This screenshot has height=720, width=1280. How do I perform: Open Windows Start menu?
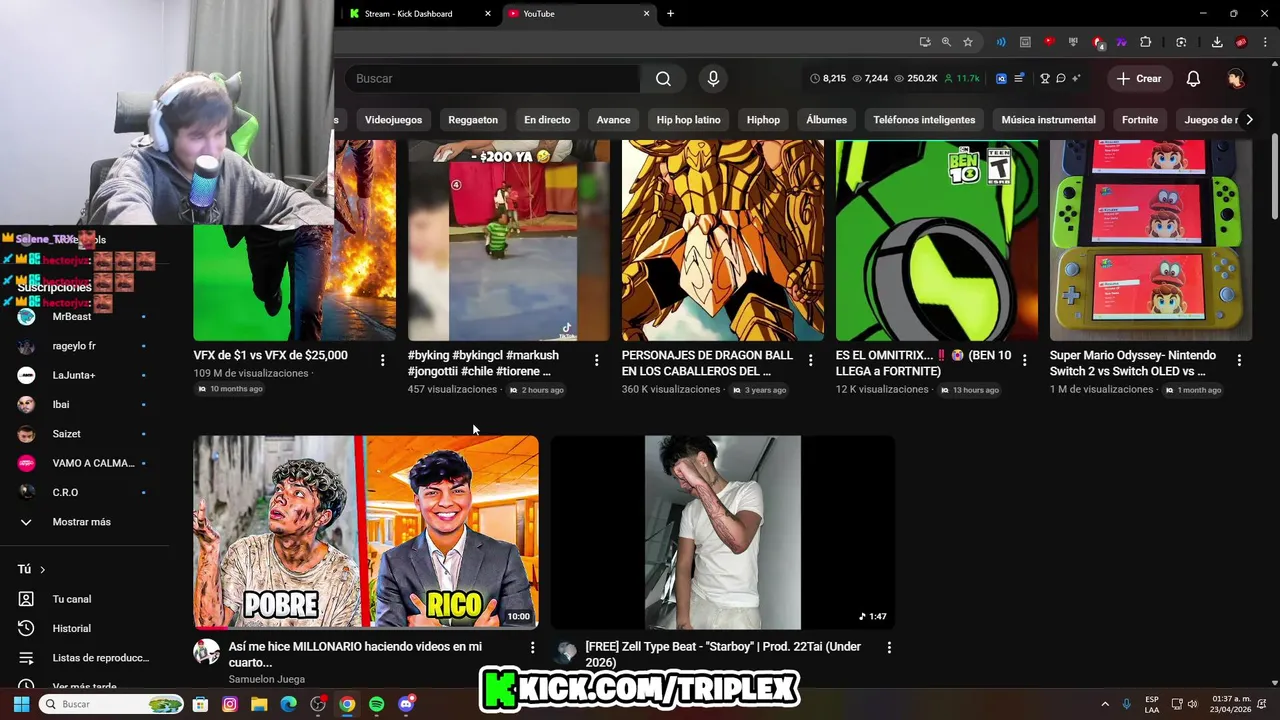click(21, 704)
